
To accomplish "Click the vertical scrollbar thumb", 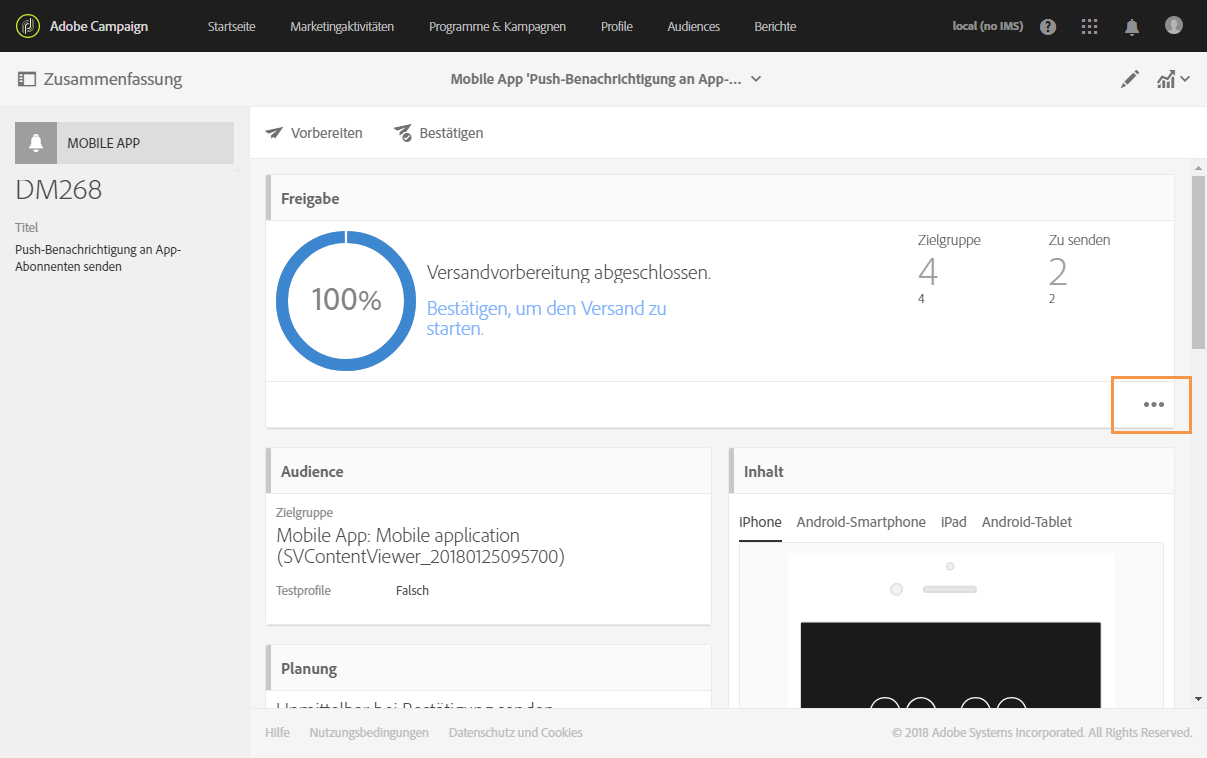I will pos(1198,262).
